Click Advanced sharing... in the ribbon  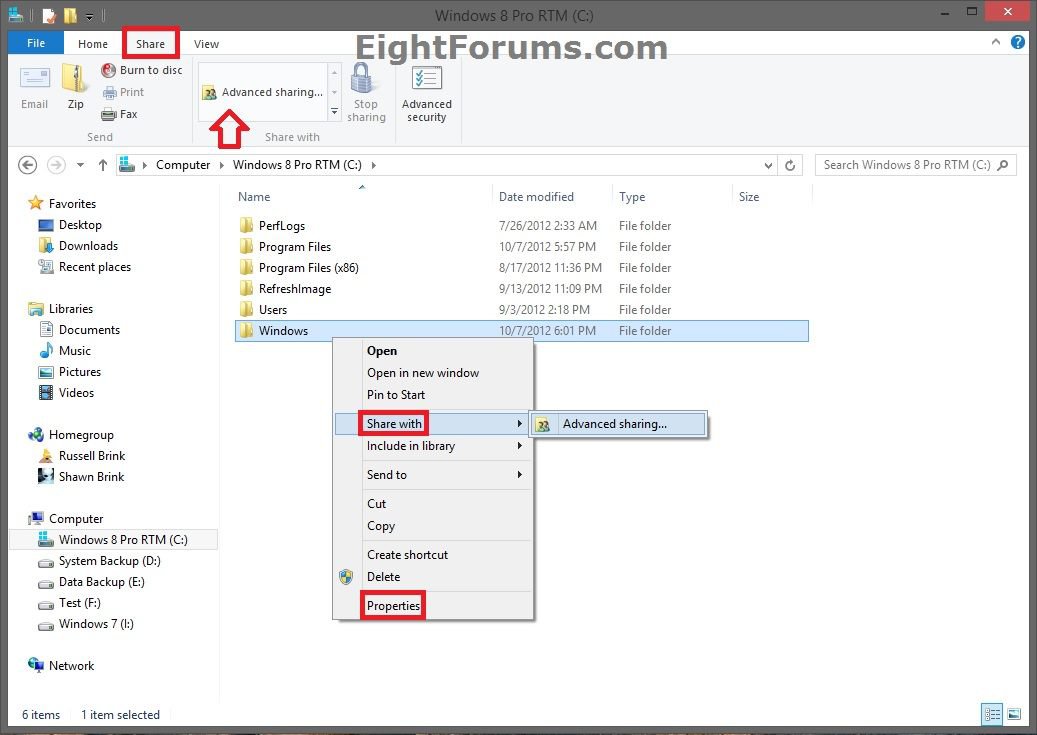pos(263,92)
